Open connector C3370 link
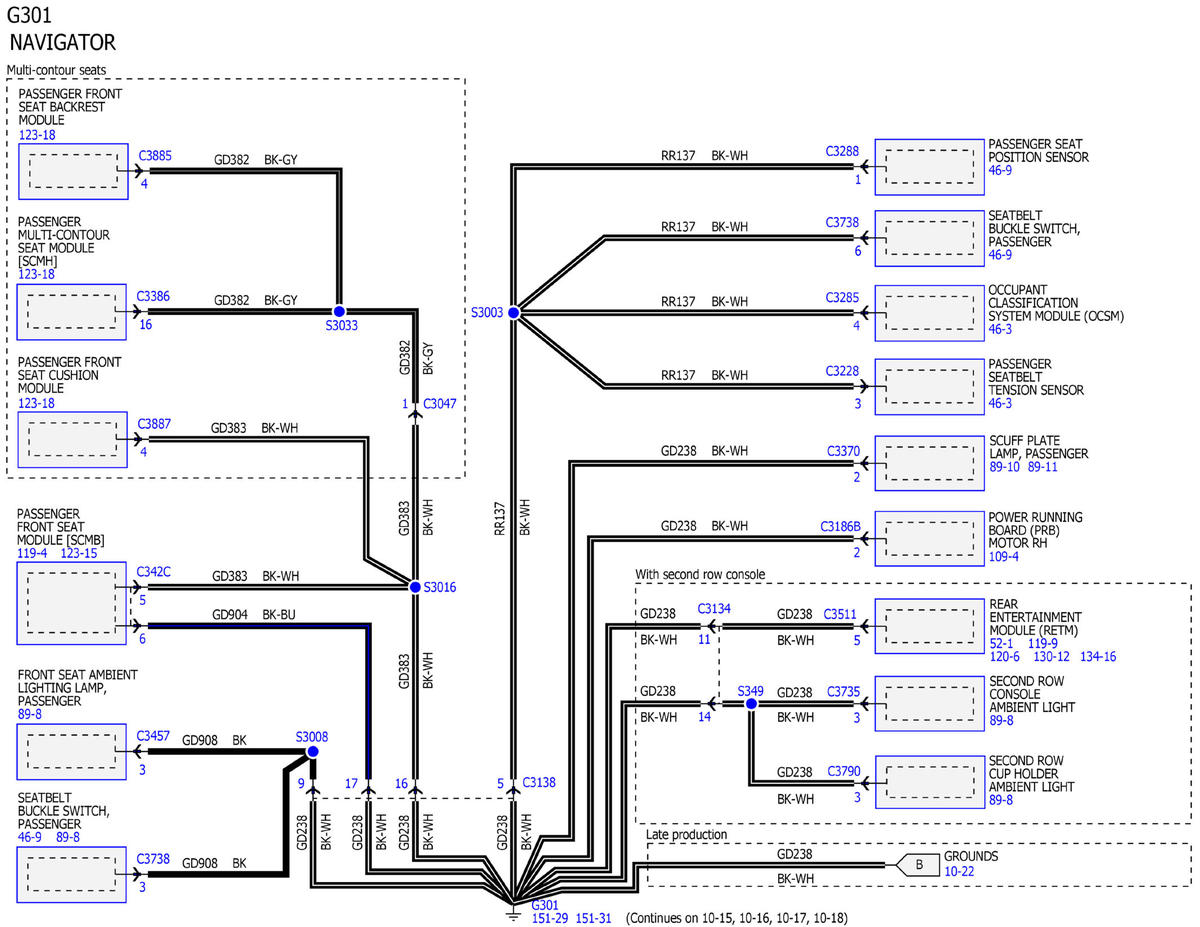The height and width of the screenshot is (927, 1200). 842,450
